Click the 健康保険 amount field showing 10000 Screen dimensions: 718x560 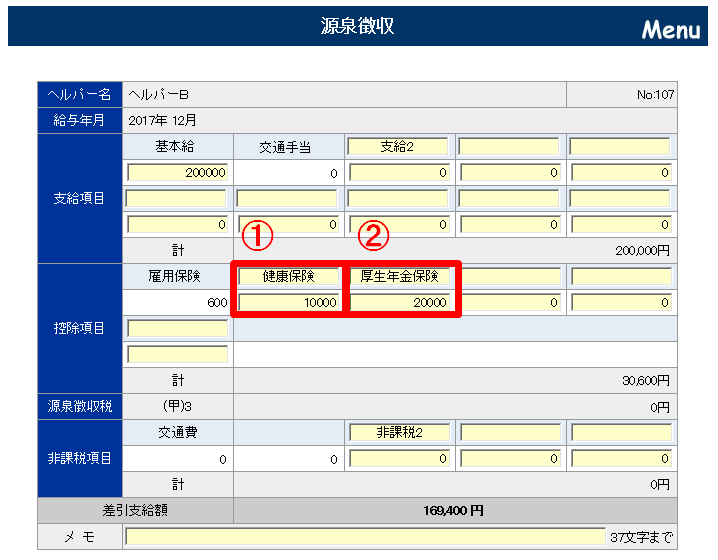288,302
